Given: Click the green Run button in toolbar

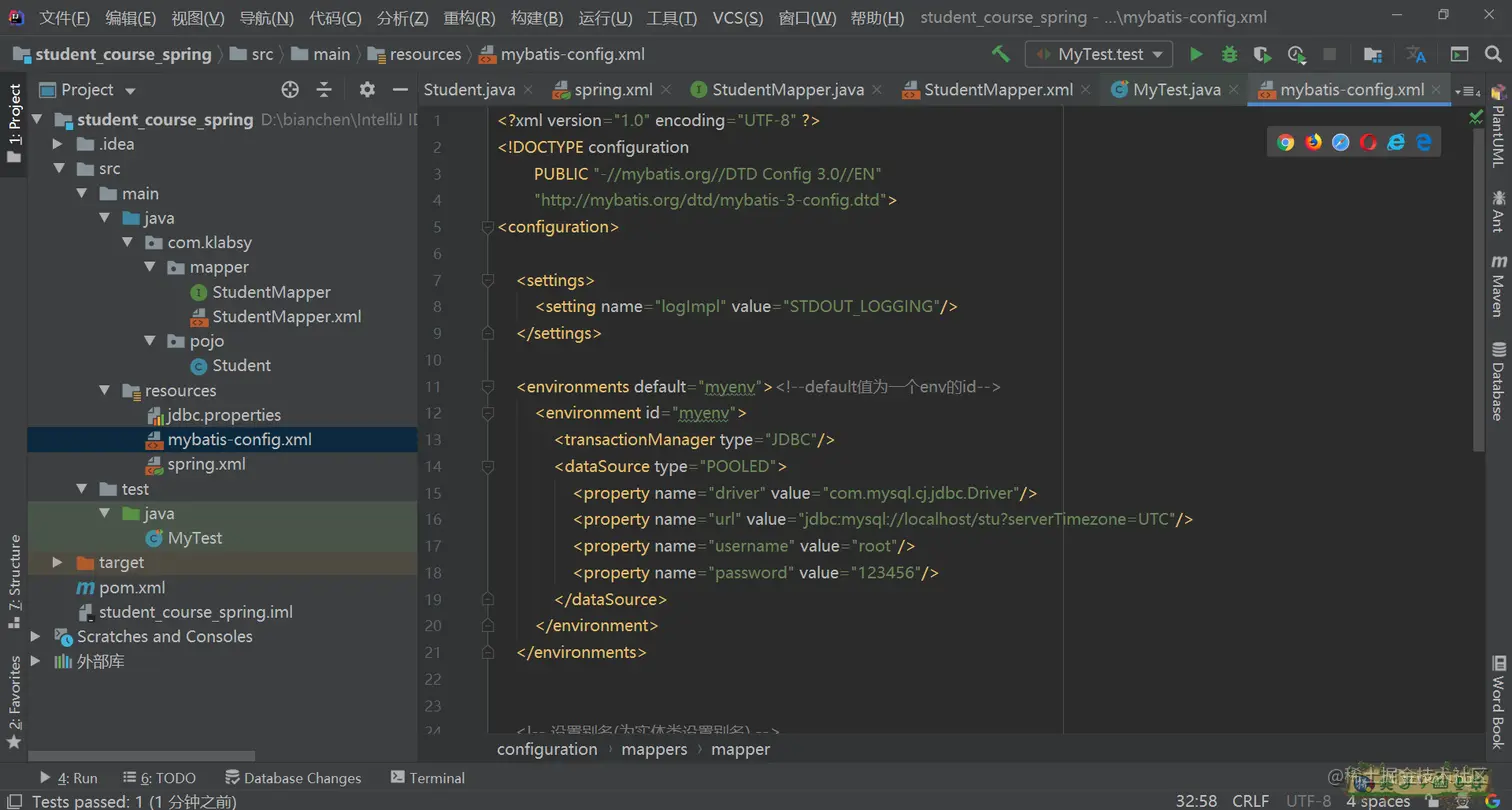Looking at the screenshot, I should [1196, 55].
